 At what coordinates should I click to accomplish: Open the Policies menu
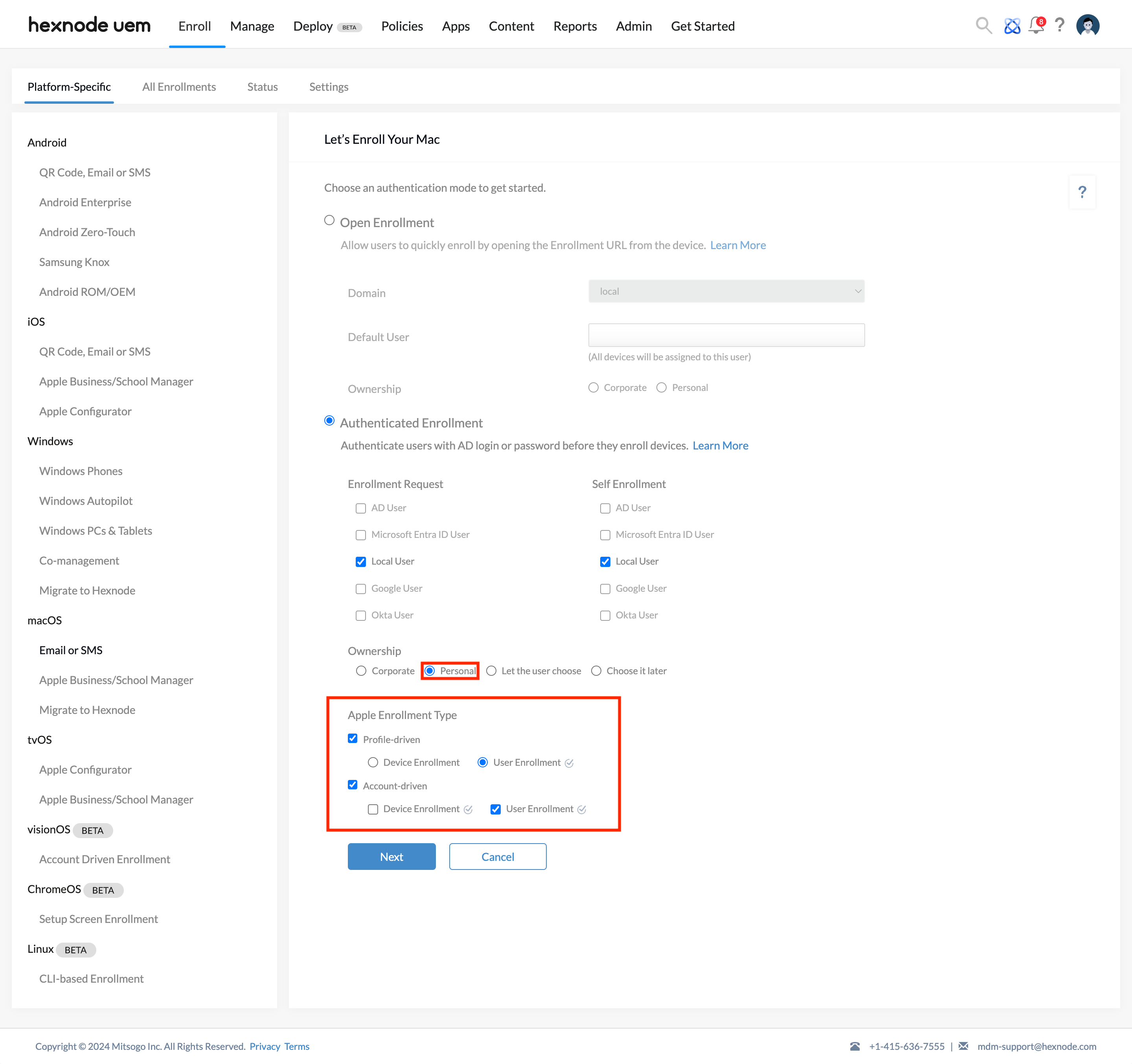tap(402, 26)
